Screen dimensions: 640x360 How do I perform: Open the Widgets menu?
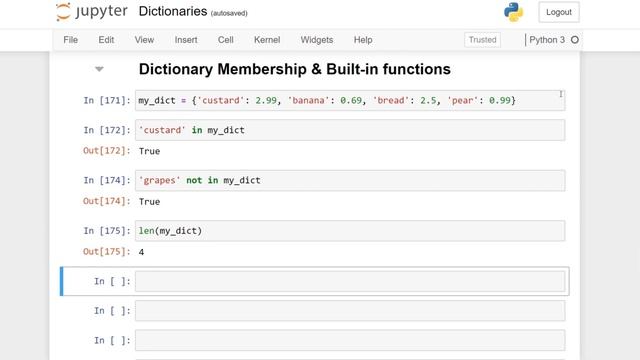click(x=317, y=40)
